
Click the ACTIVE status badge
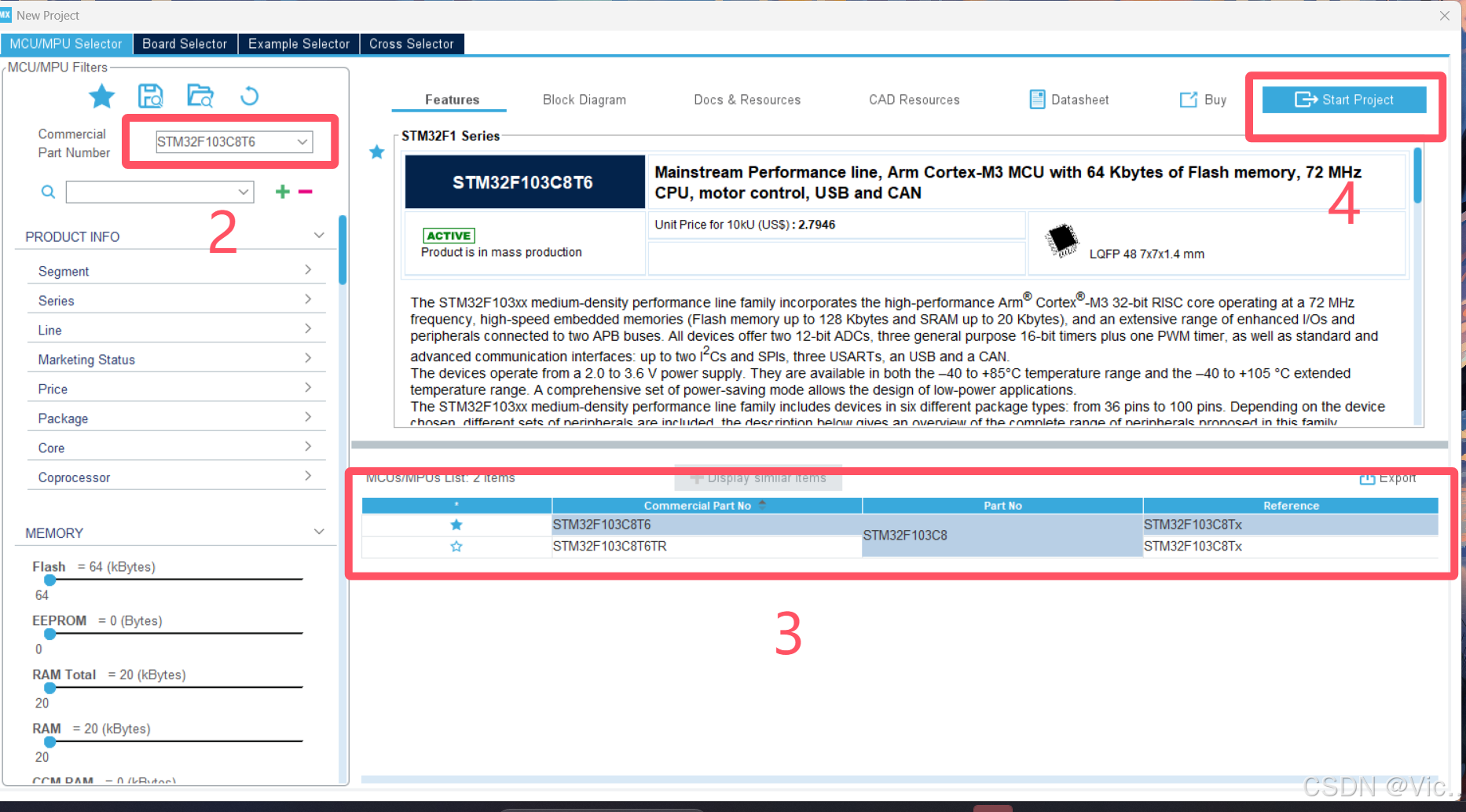449,236
